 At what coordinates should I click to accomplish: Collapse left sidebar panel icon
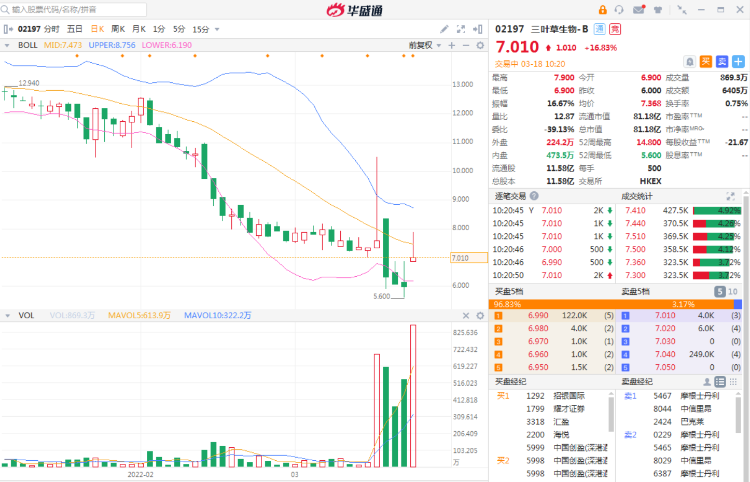coord(8,29)
